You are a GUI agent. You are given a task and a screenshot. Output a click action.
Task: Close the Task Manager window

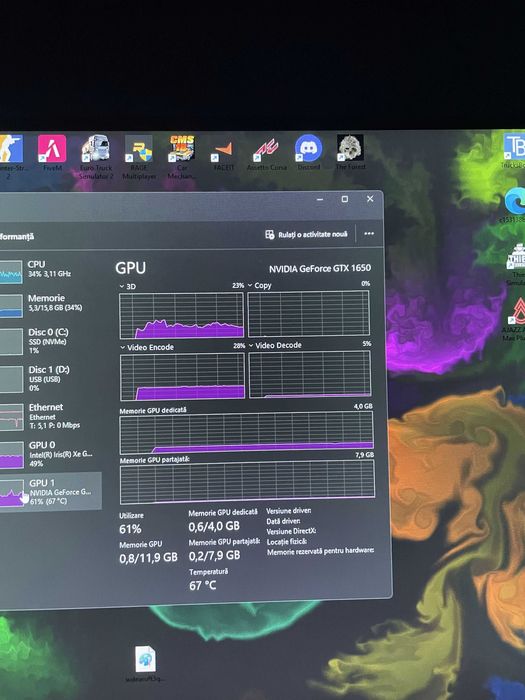tap(370, 199)
